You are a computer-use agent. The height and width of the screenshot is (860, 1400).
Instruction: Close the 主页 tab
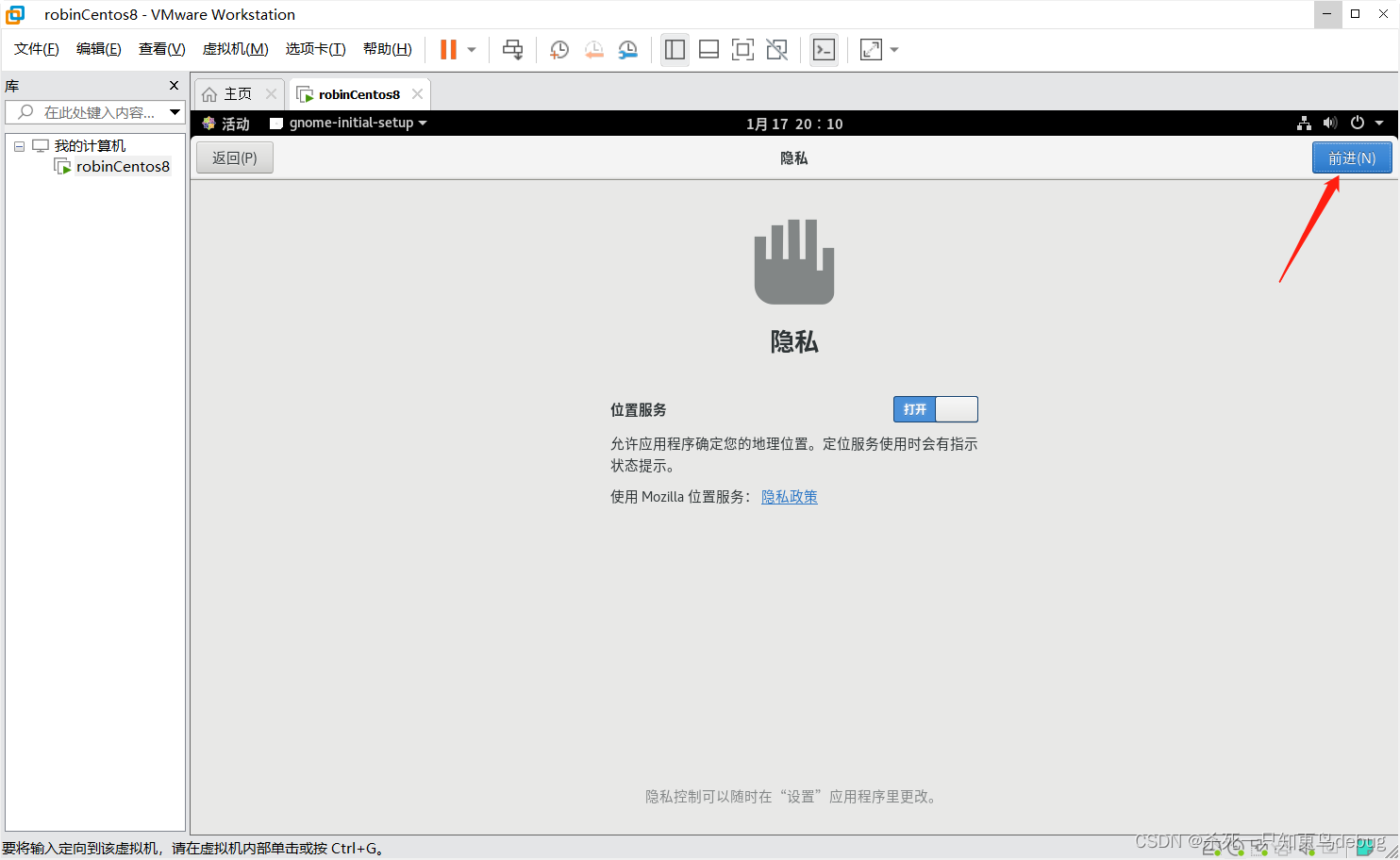pyautogui.click(x=271, y=94)
